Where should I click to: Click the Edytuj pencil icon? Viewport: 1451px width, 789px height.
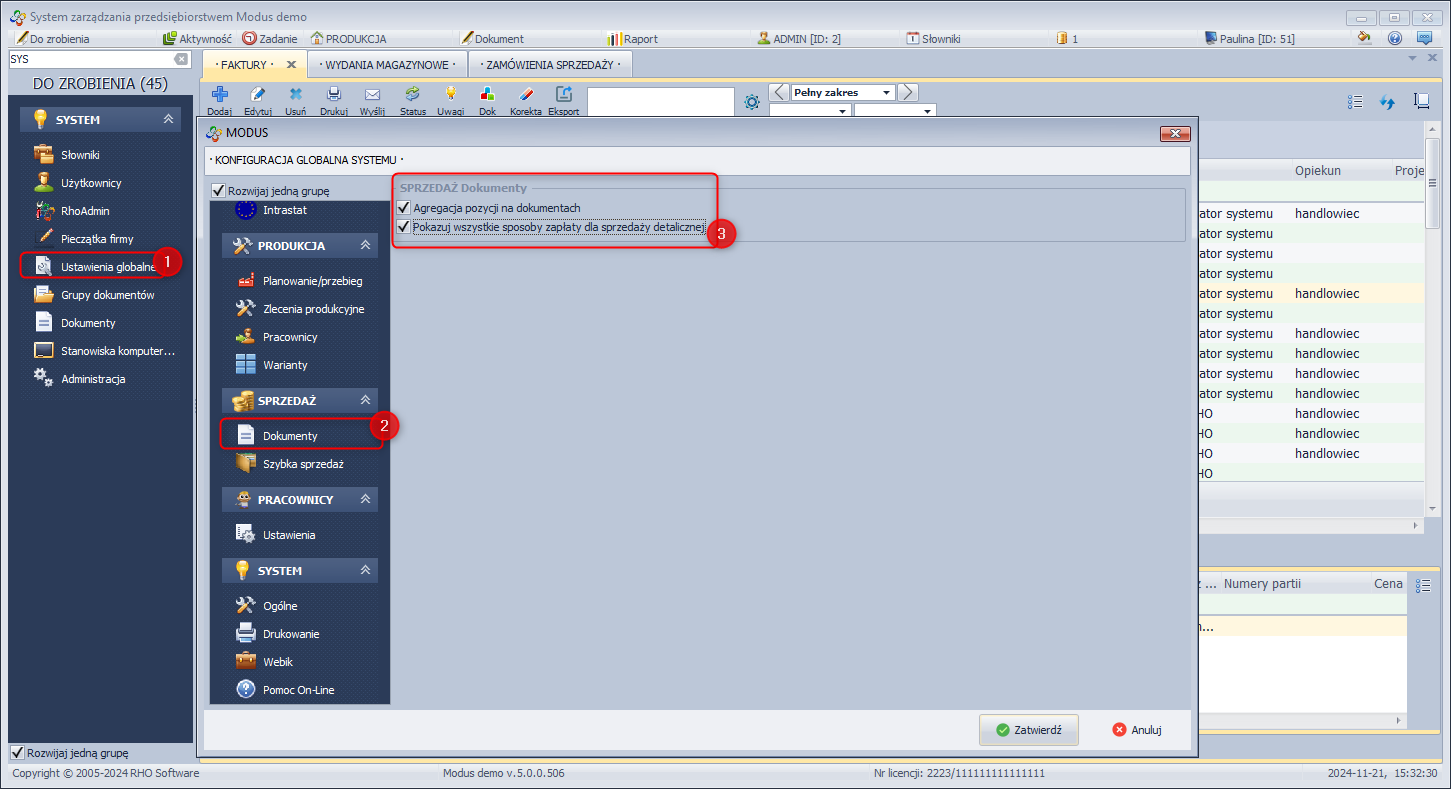[257, 95]
